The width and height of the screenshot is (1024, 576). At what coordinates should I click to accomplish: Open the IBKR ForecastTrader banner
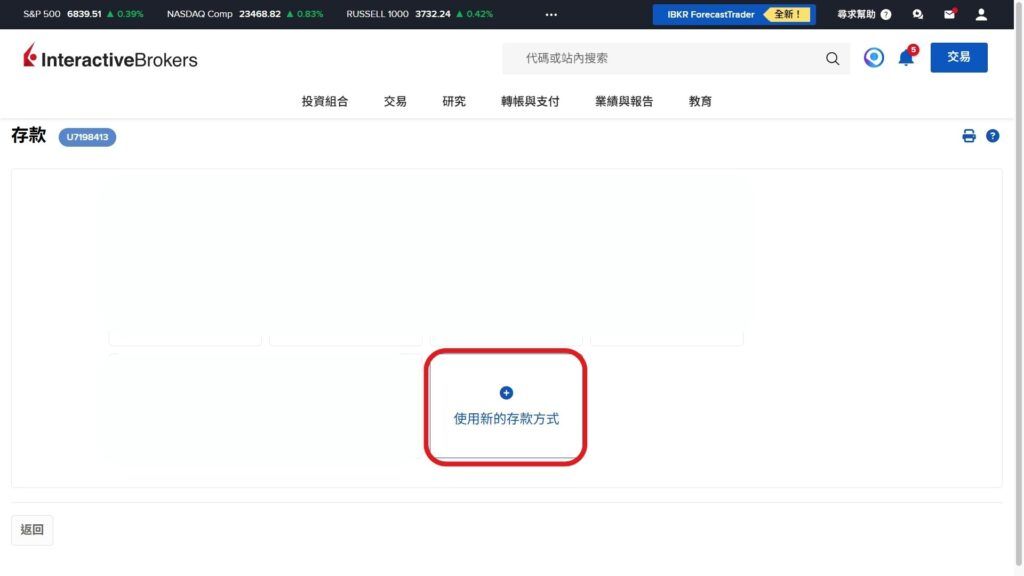735,14
